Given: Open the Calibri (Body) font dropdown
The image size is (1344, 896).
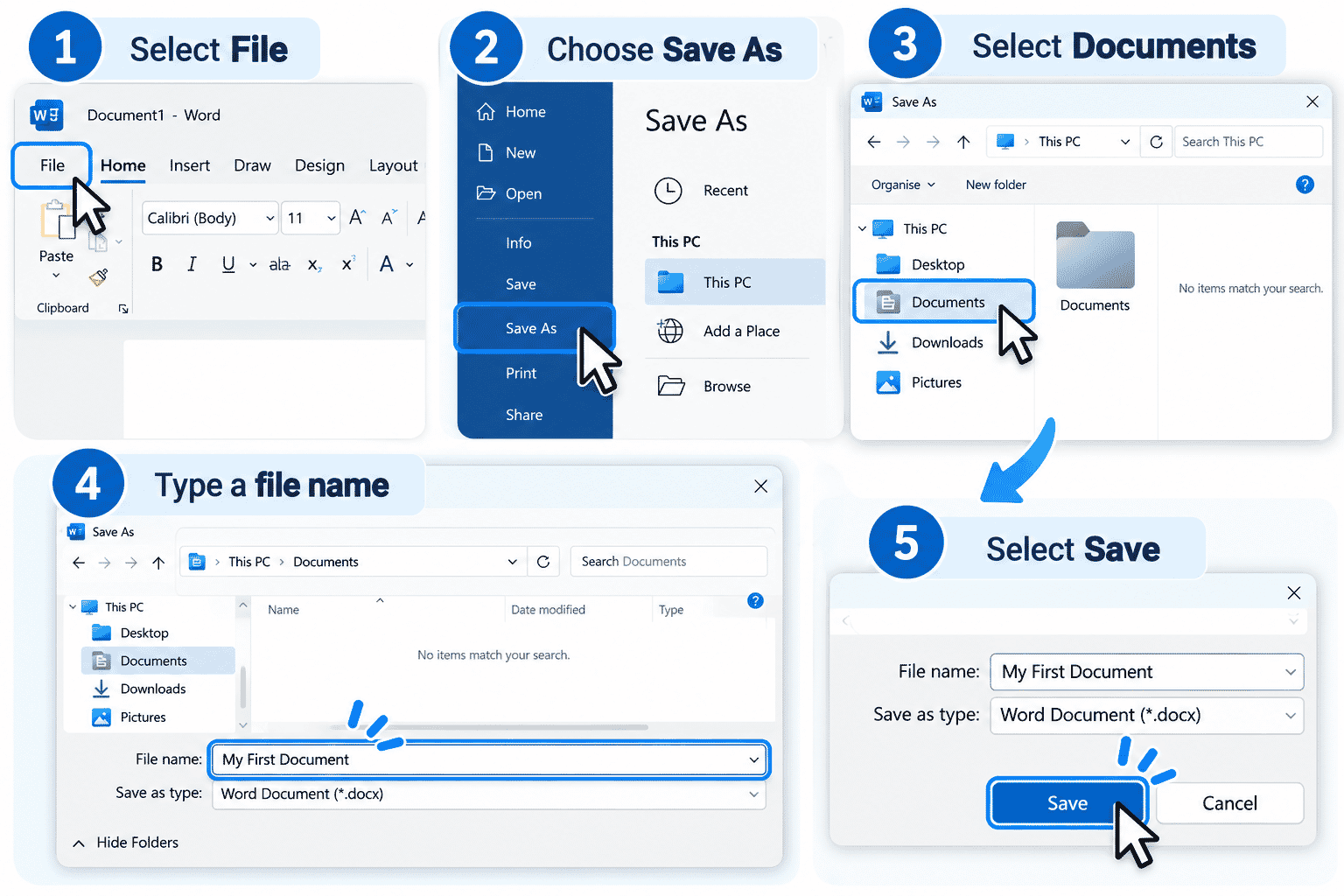Looking at the screenshot, I should click(x=270, y=218).
